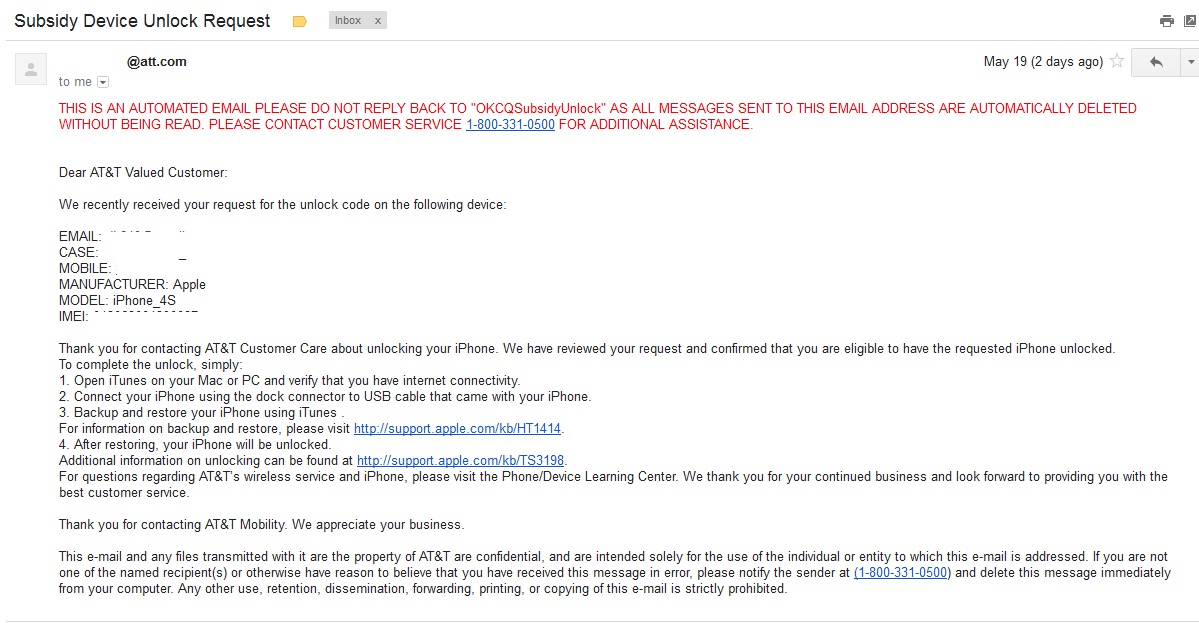Click the (1-800-331-0500) link in disclaimer

click(x=902, y=573)
